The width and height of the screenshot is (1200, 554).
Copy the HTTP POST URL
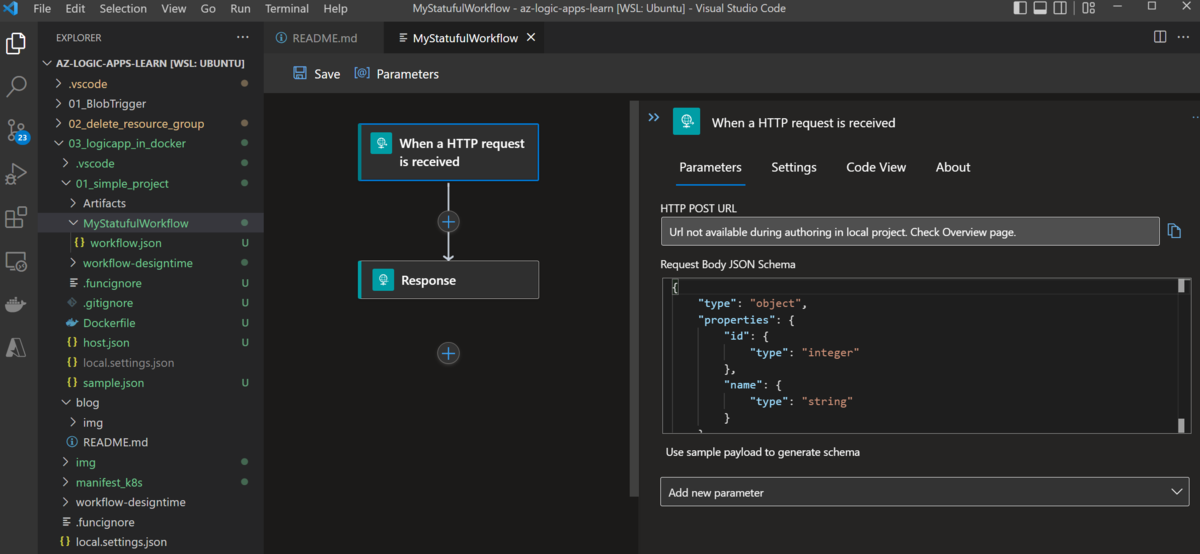(x=1175, y=232)
